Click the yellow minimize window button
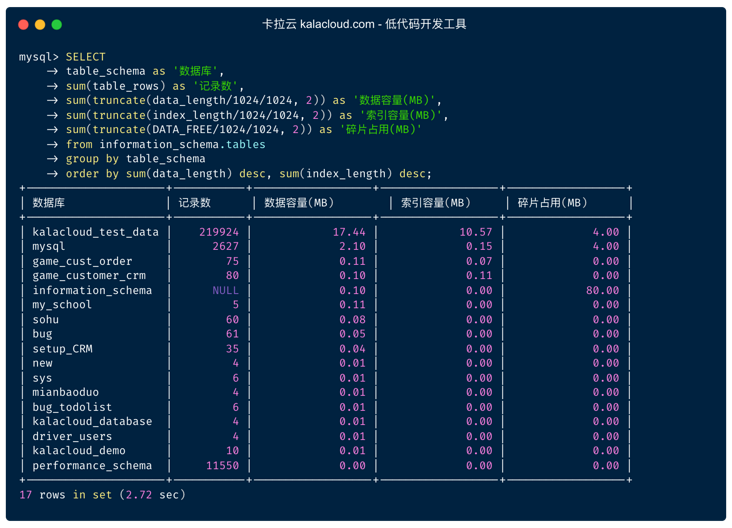732x528 pixels. pos(40,25)
